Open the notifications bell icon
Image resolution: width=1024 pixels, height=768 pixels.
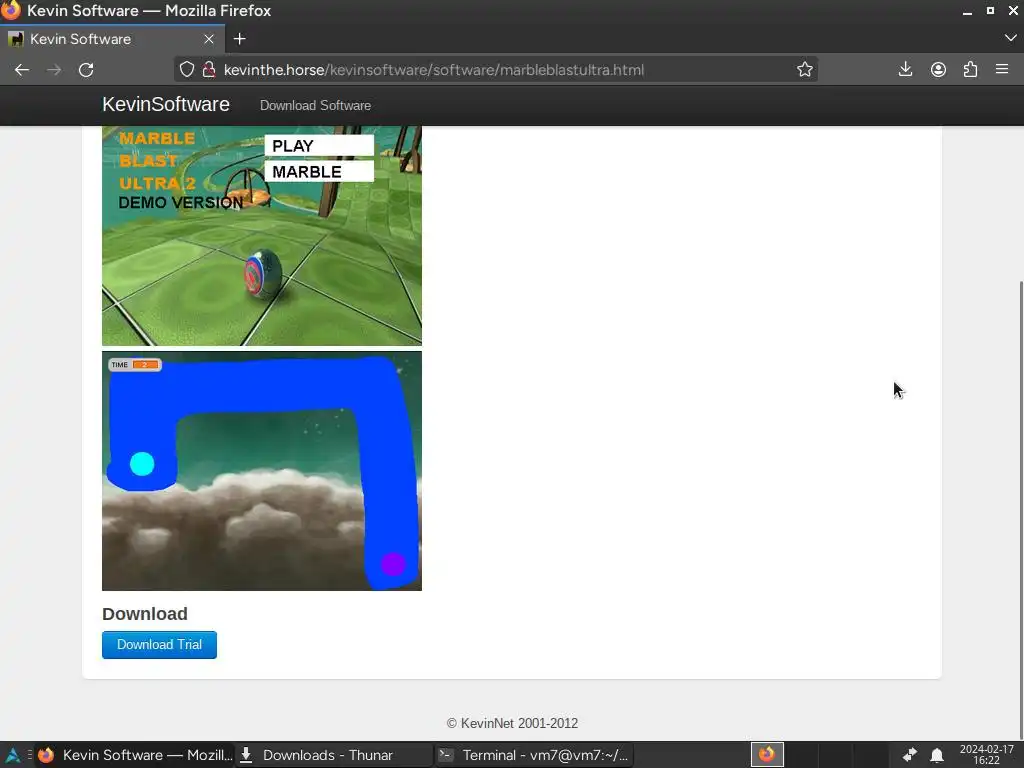936,755
